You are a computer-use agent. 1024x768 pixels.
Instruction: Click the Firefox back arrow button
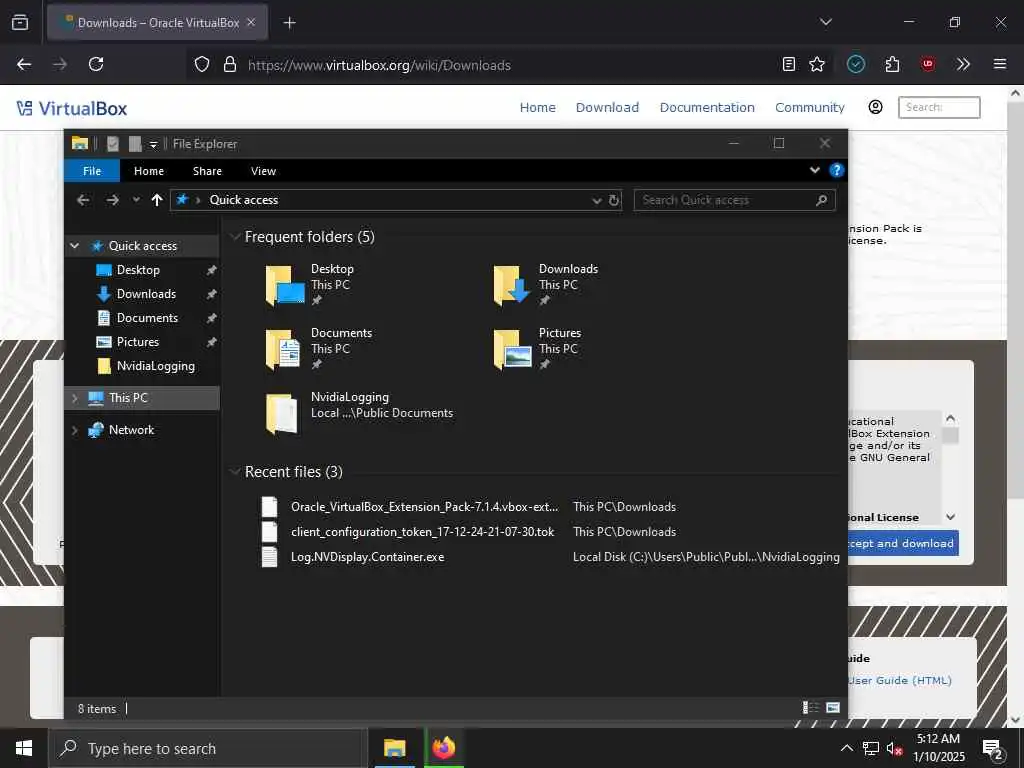24,64
